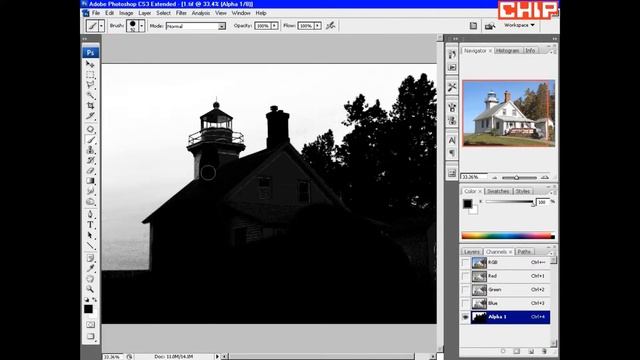Click the toolbox foreground color swatch
Screen dimensions: 640x360
(88, 309)
